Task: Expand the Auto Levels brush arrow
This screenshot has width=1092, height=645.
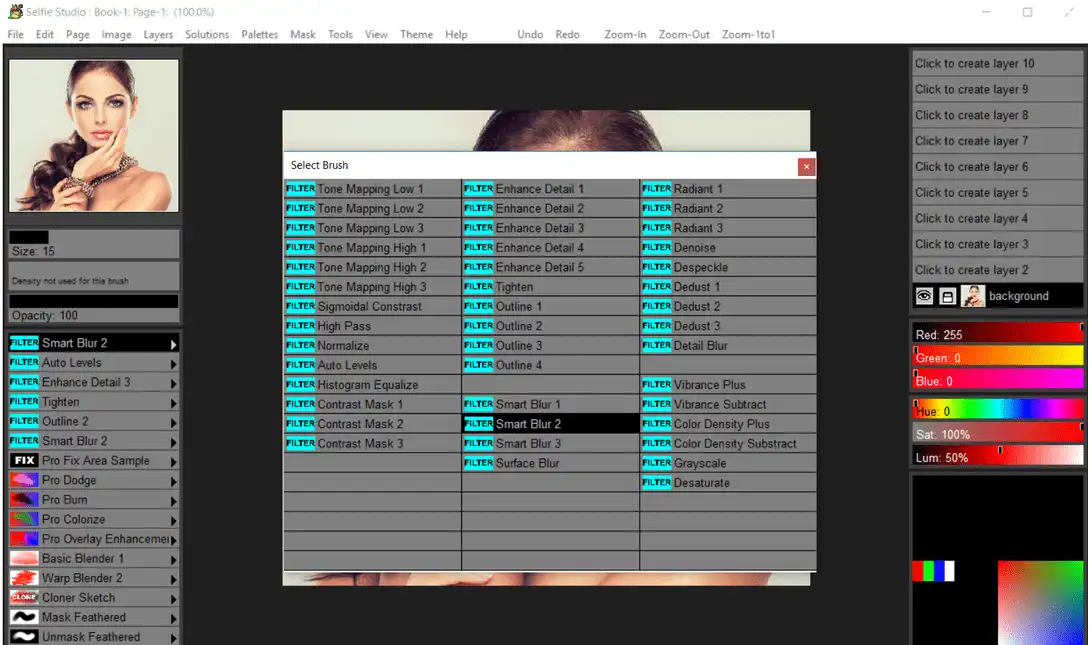Action: pyautogui.click(x=174, y=364)
